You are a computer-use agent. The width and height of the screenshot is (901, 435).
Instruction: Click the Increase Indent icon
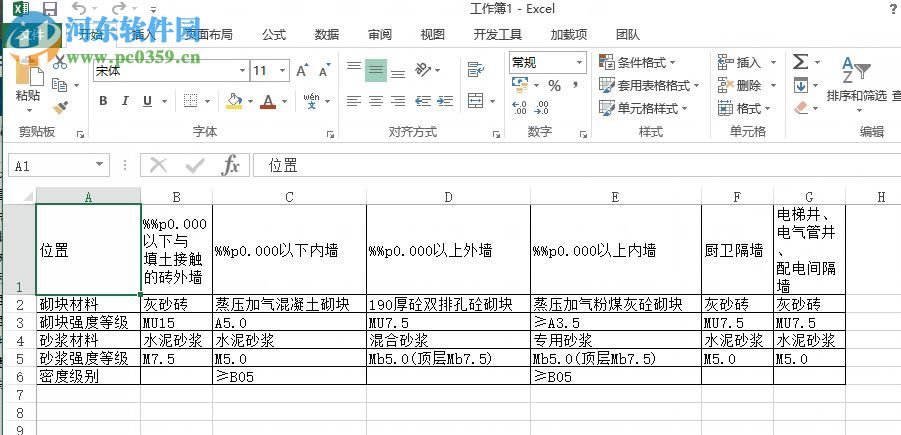tap(445, 101)
